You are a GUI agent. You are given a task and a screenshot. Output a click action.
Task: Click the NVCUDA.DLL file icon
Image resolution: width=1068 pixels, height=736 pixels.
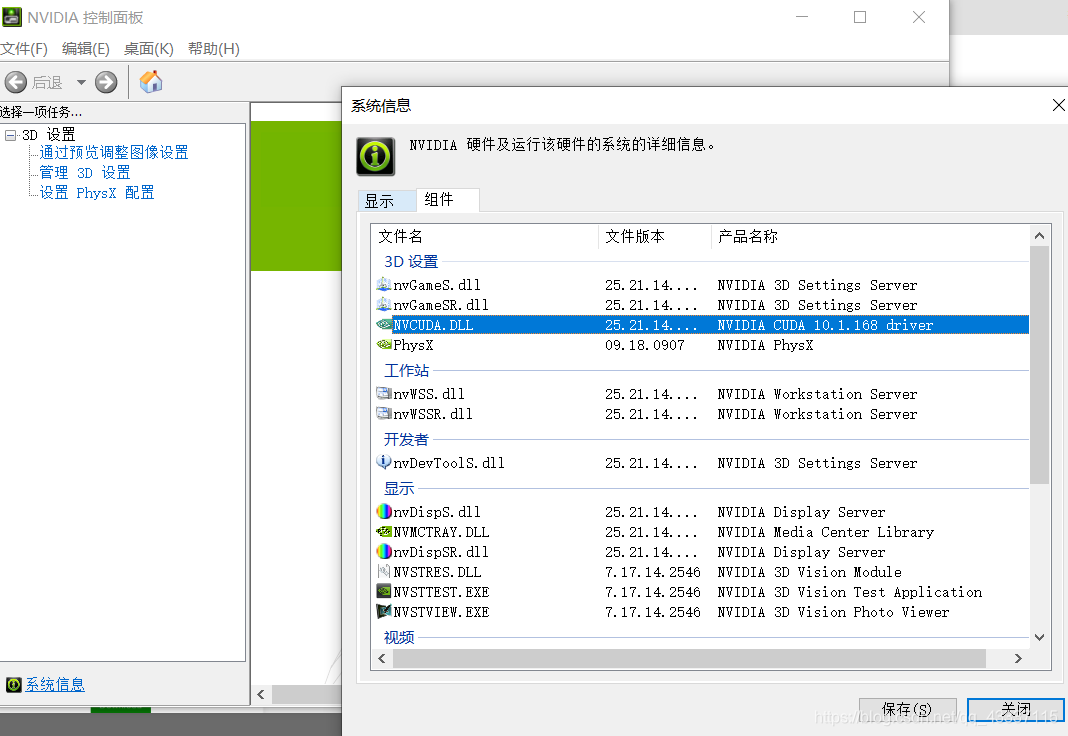coord(384,325)
